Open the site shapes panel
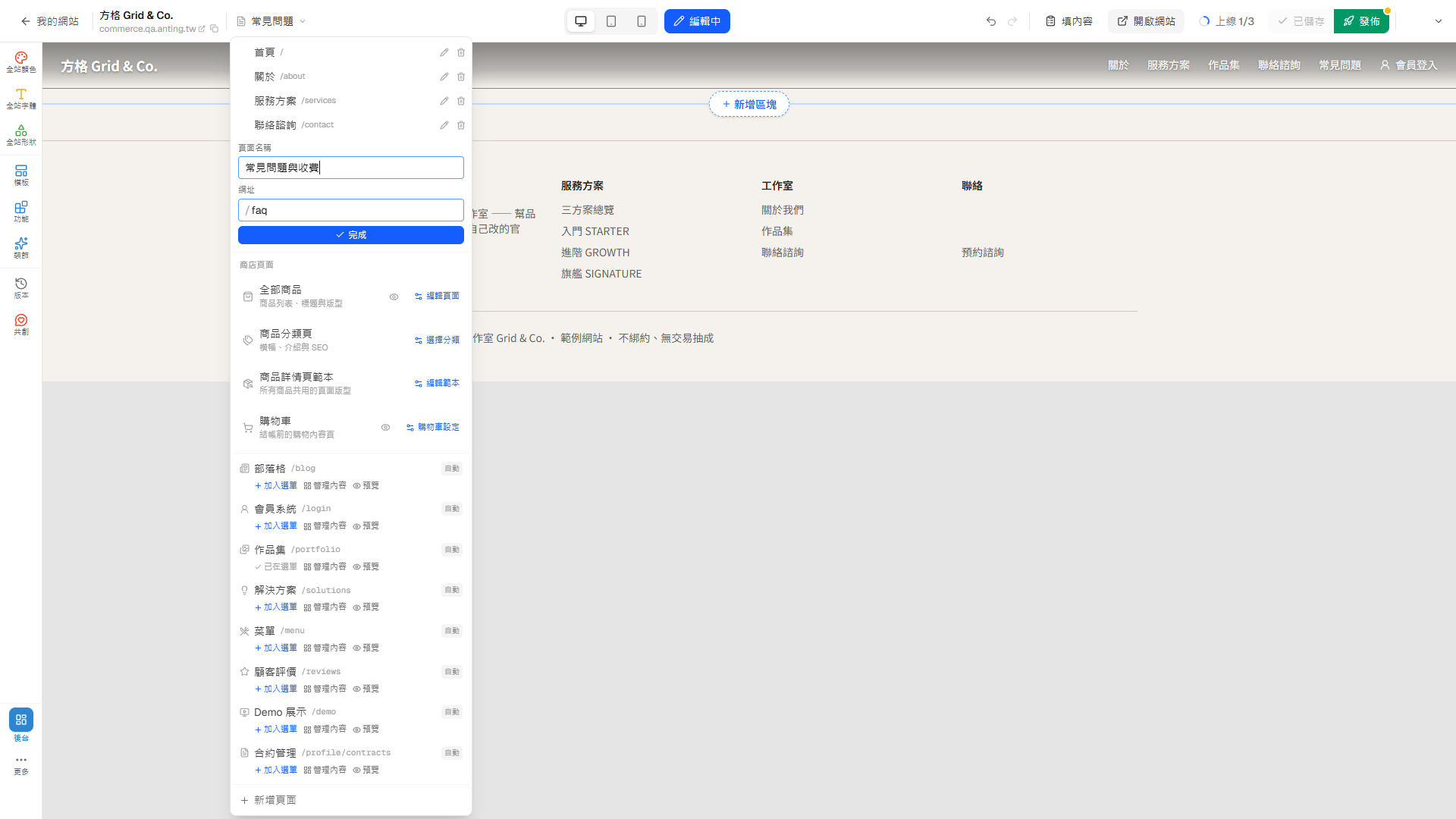The image size is (1456, 819). coord(21,134)
